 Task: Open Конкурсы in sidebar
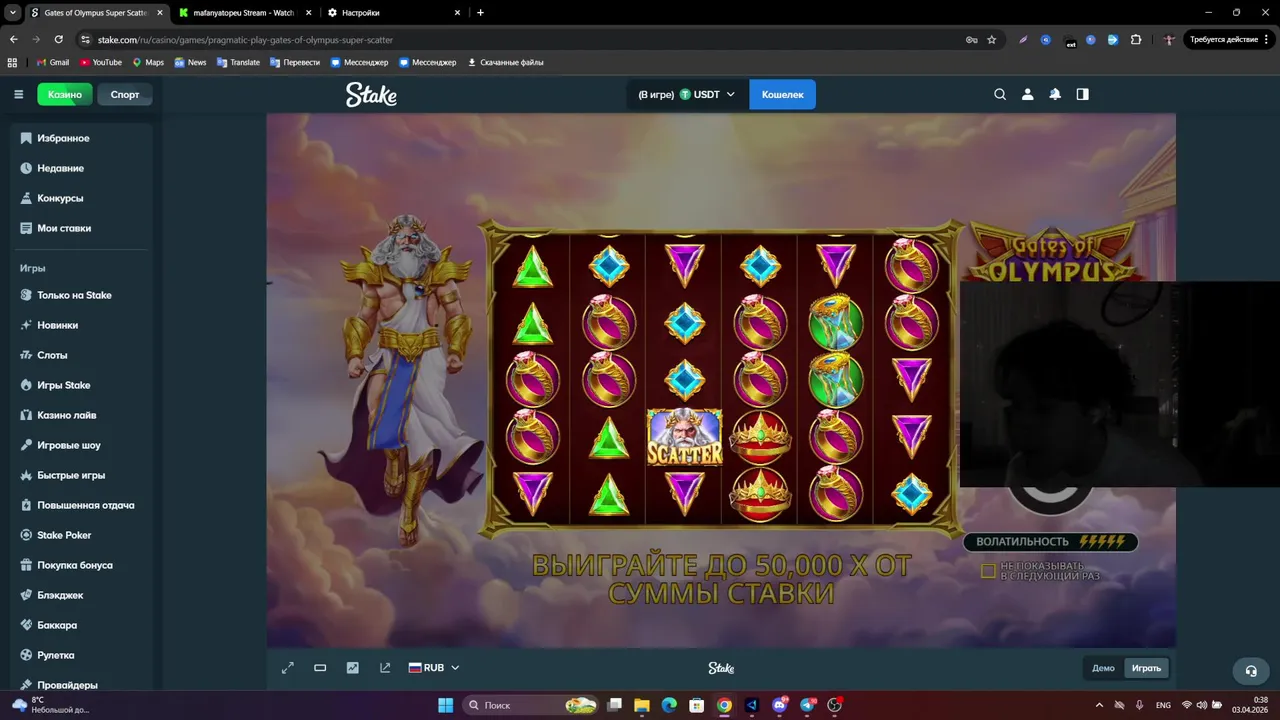[x=82, y=198]
